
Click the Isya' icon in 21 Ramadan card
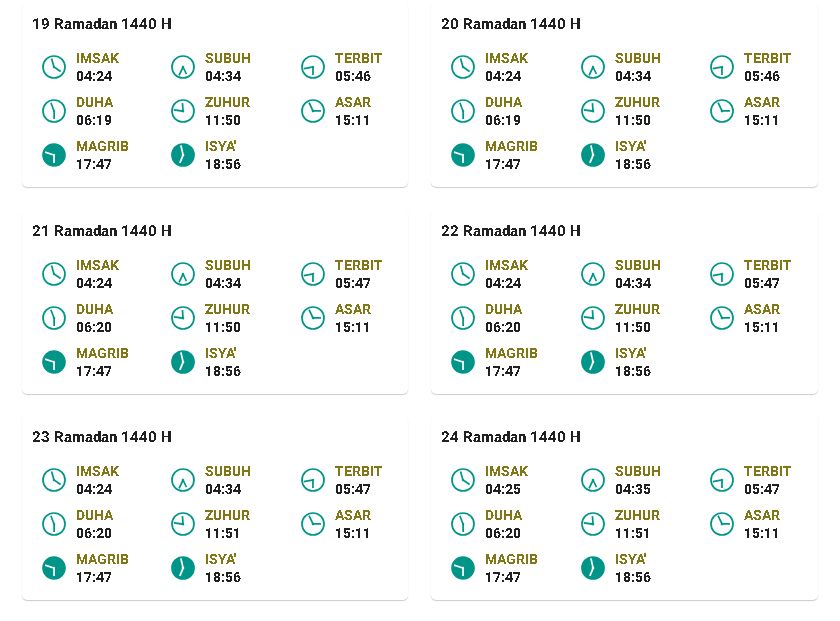(x=183, y=362)
